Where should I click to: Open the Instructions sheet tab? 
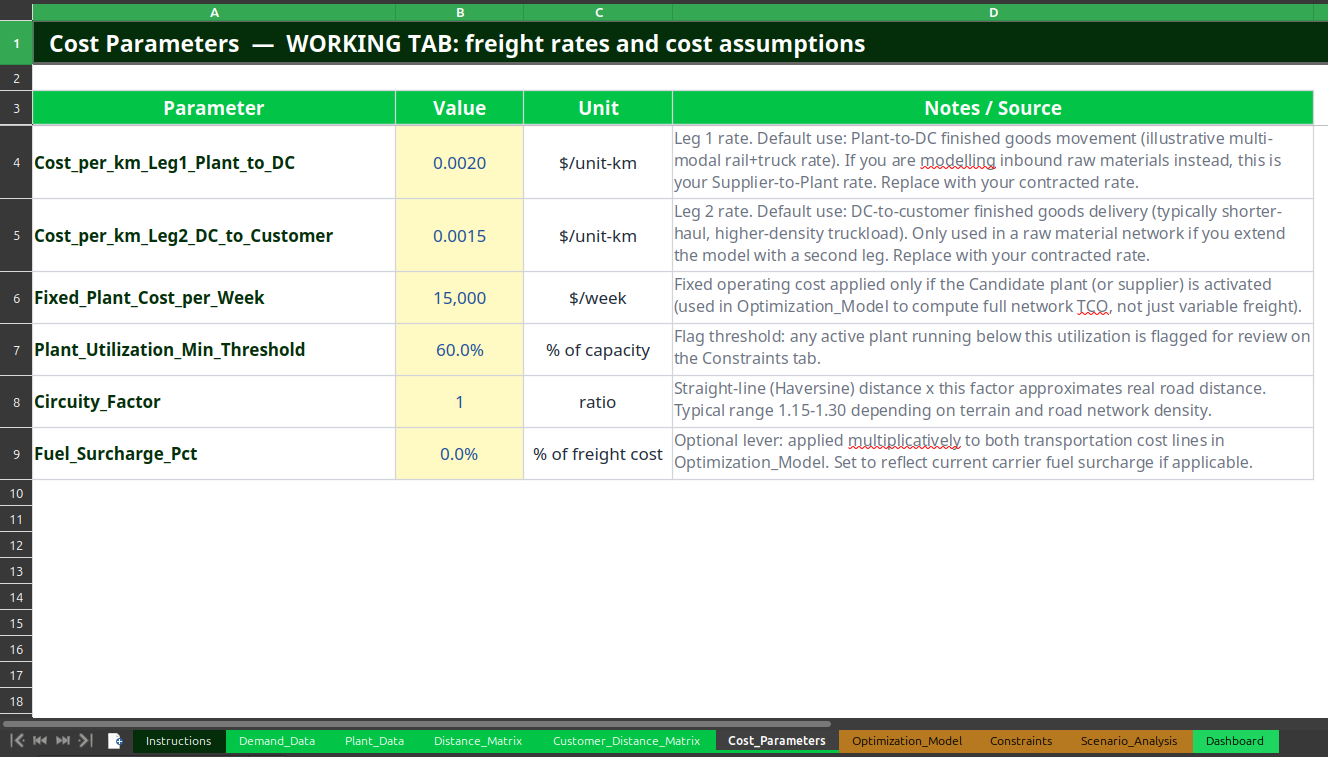point(179,741)
